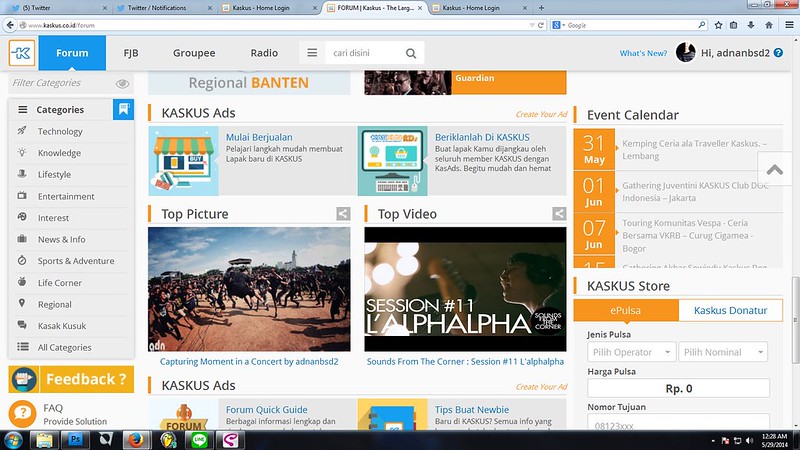Click the volume icon in system tray
This screenshot has height=450, width=800.
[749, 441]
